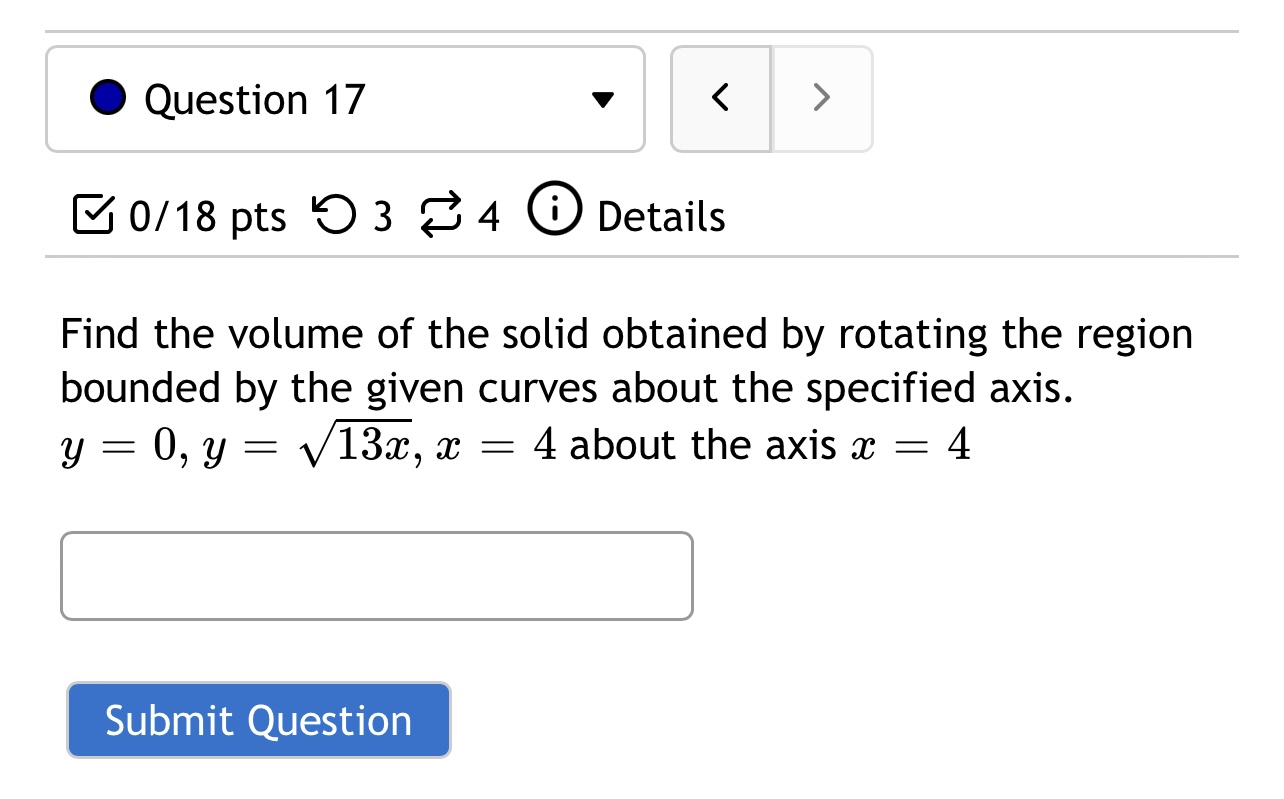1284x799 pixels.
Task: Open the info circle next to Details
Action: (554, 210)
